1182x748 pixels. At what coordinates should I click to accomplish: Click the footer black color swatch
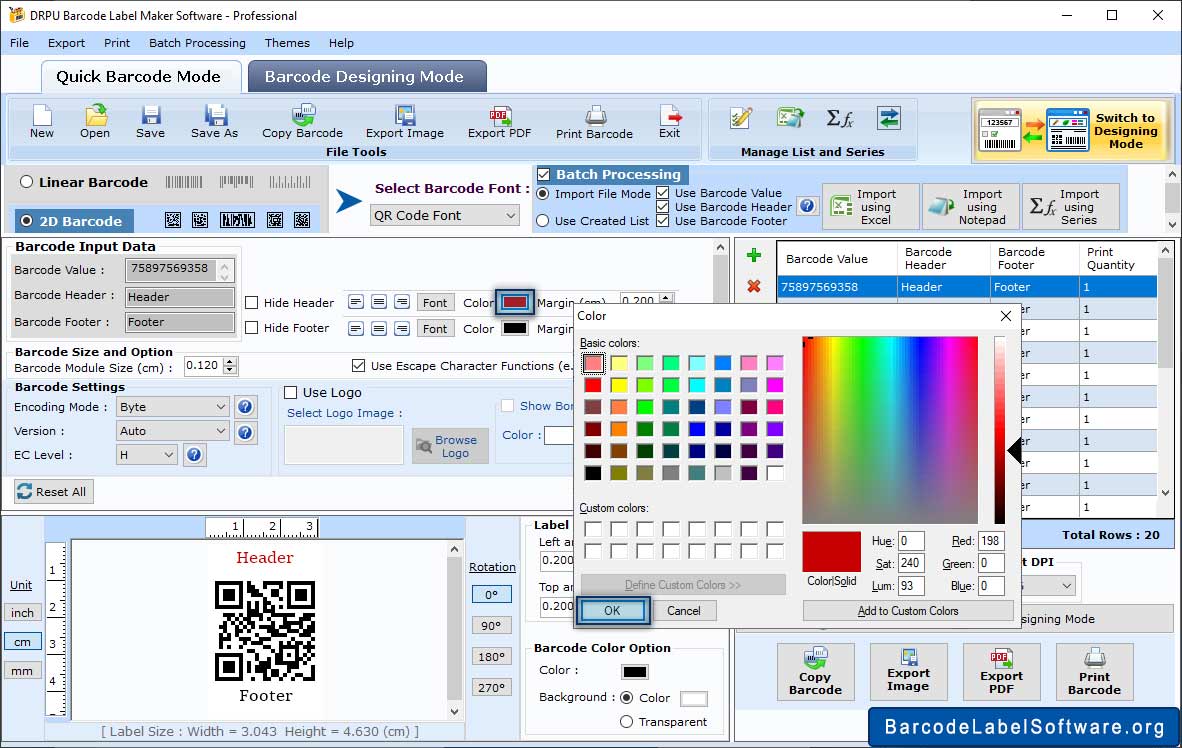[515, 328]
